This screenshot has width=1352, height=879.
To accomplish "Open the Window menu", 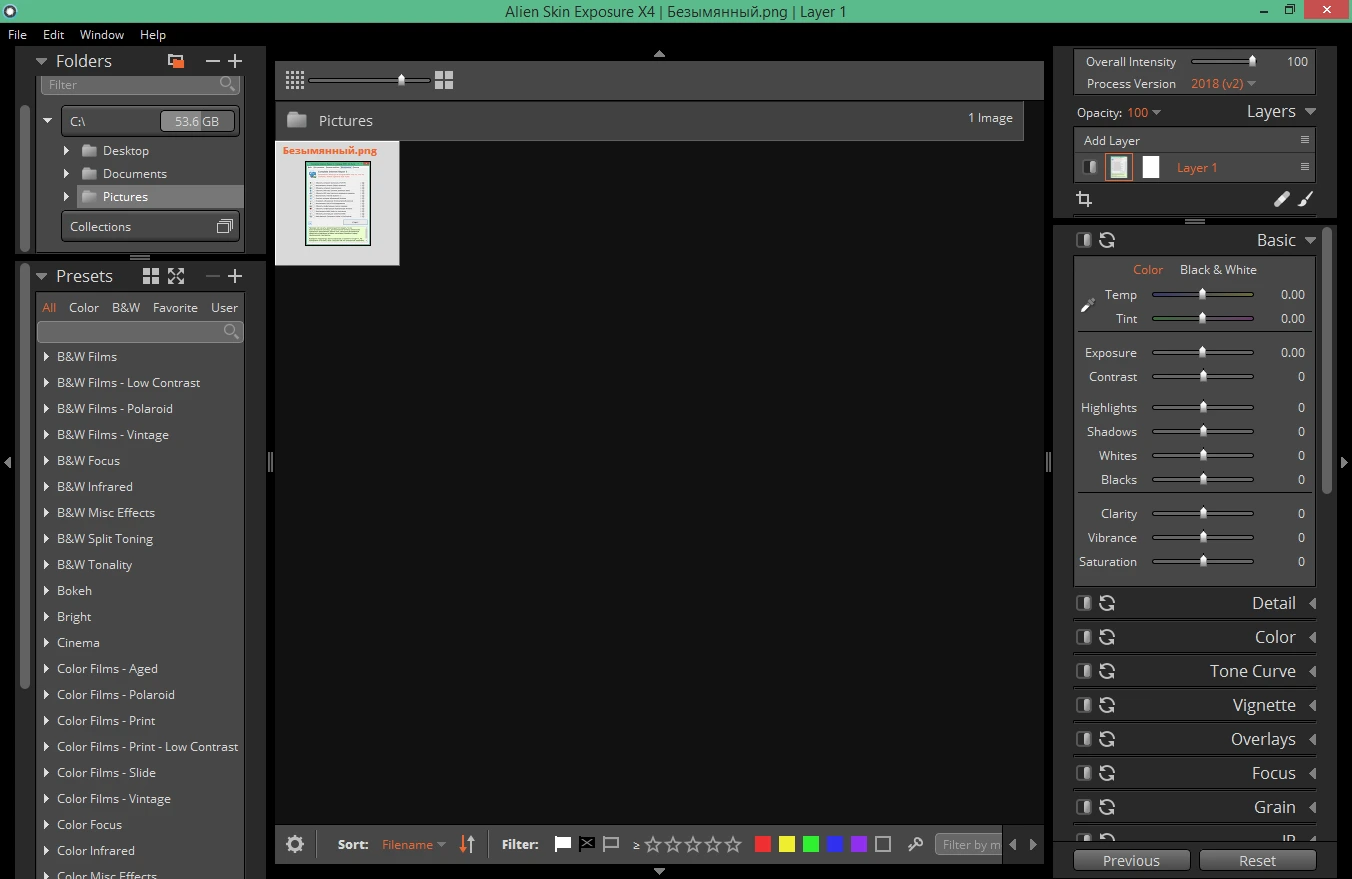I will [x=102, y=35].
